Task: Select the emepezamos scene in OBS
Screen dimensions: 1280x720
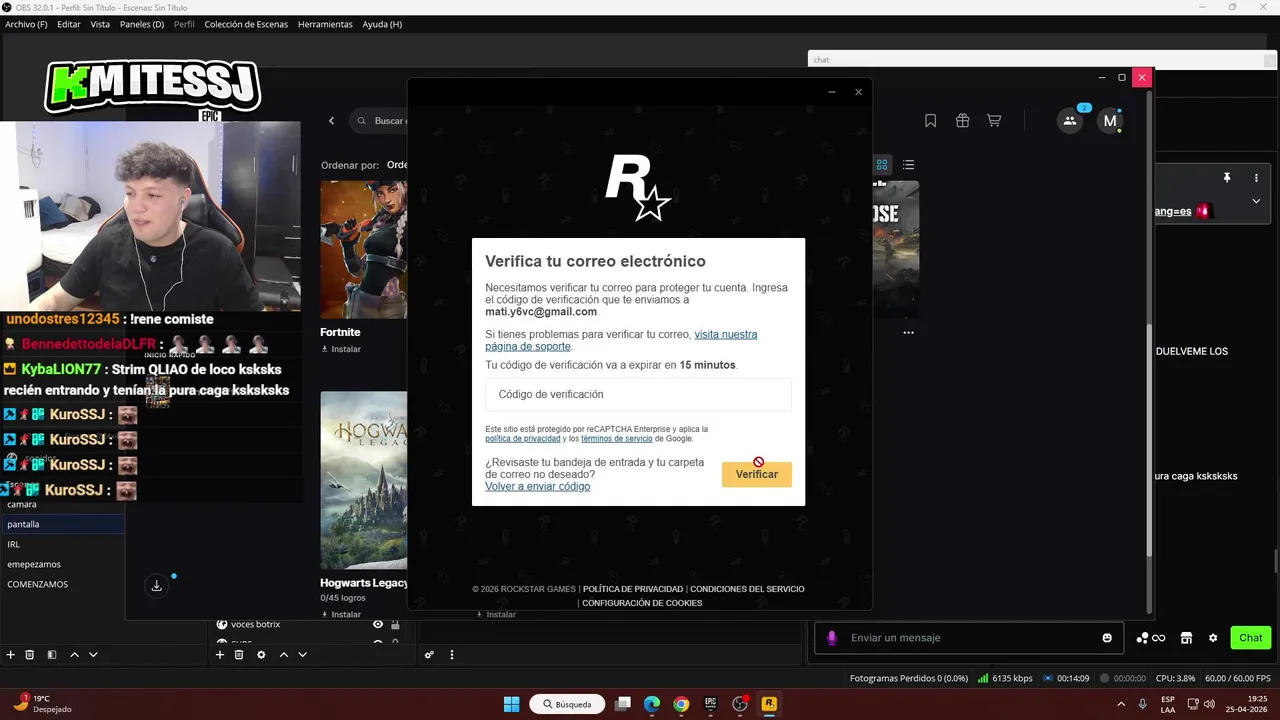Action: (x=62, y=564)
